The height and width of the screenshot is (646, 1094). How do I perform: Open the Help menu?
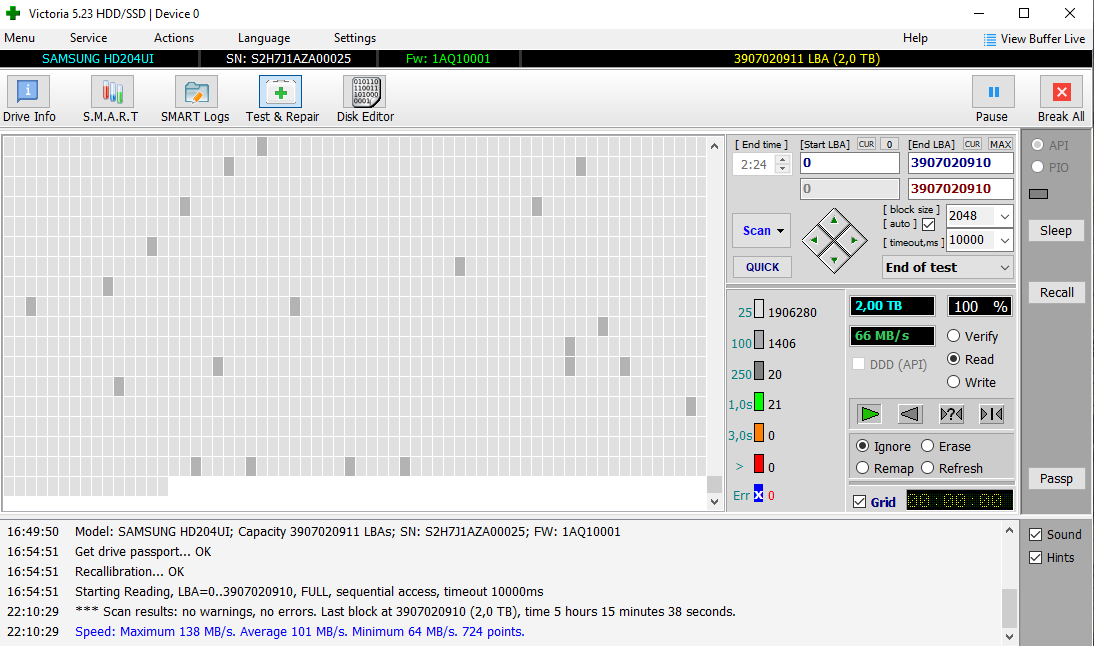tap(915, 38)
